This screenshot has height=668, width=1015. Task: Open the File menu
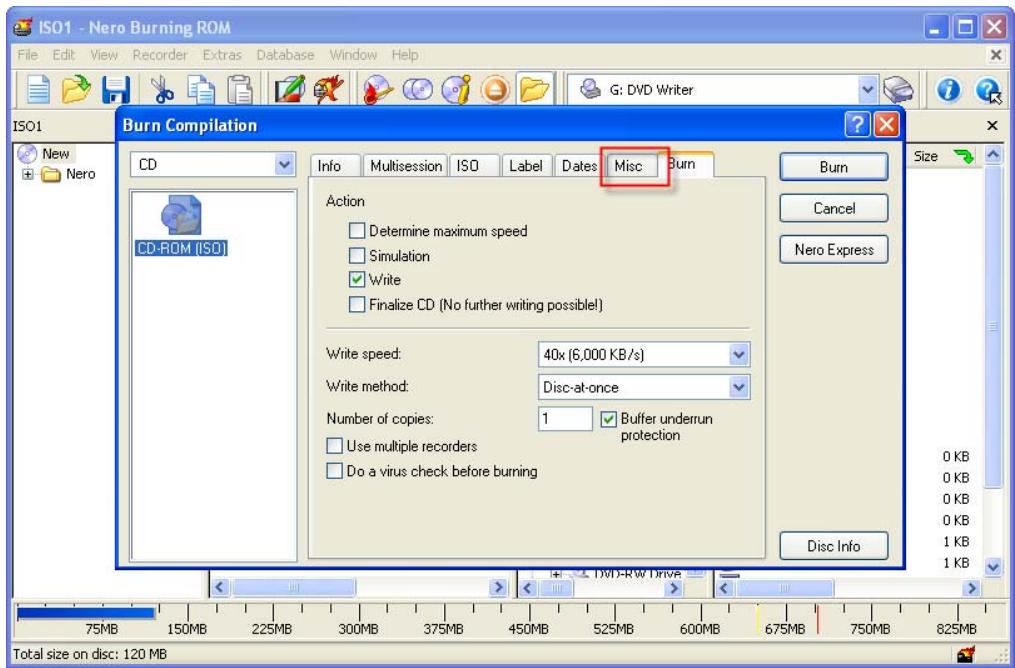(28, 55)
